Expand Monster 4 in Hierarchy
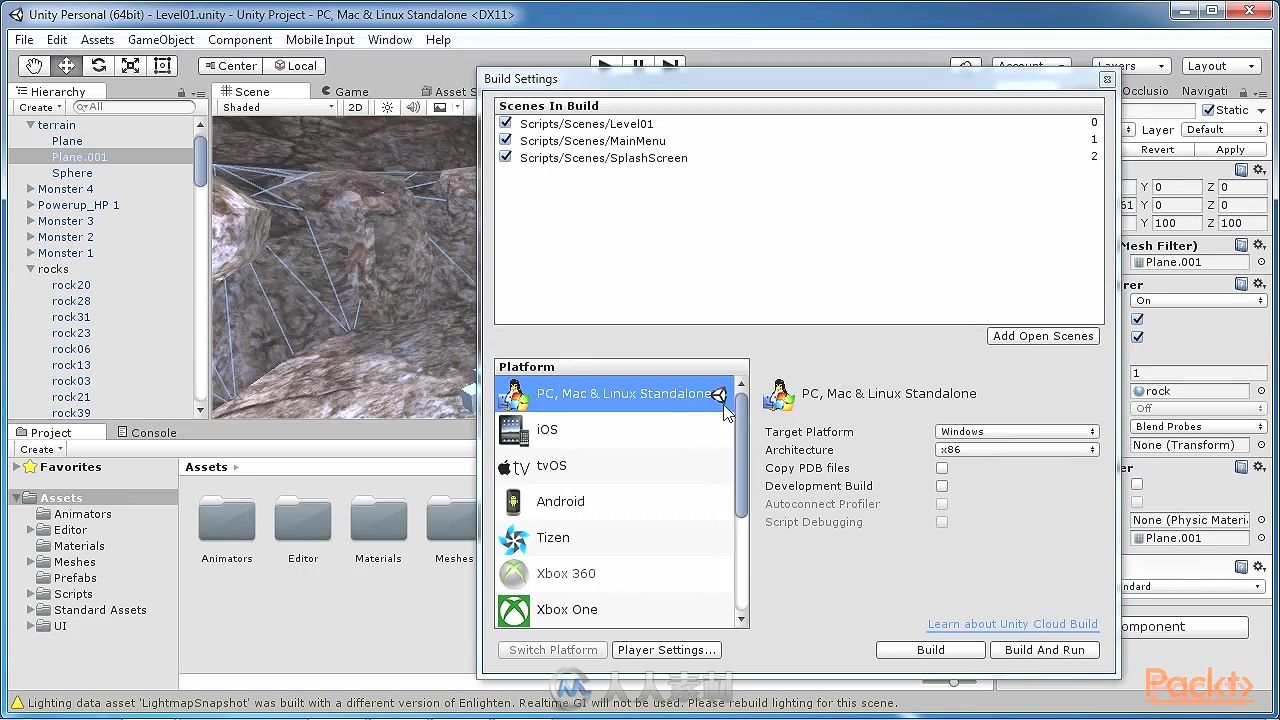Screen dimensions: 1280x720 click(30, 189)
